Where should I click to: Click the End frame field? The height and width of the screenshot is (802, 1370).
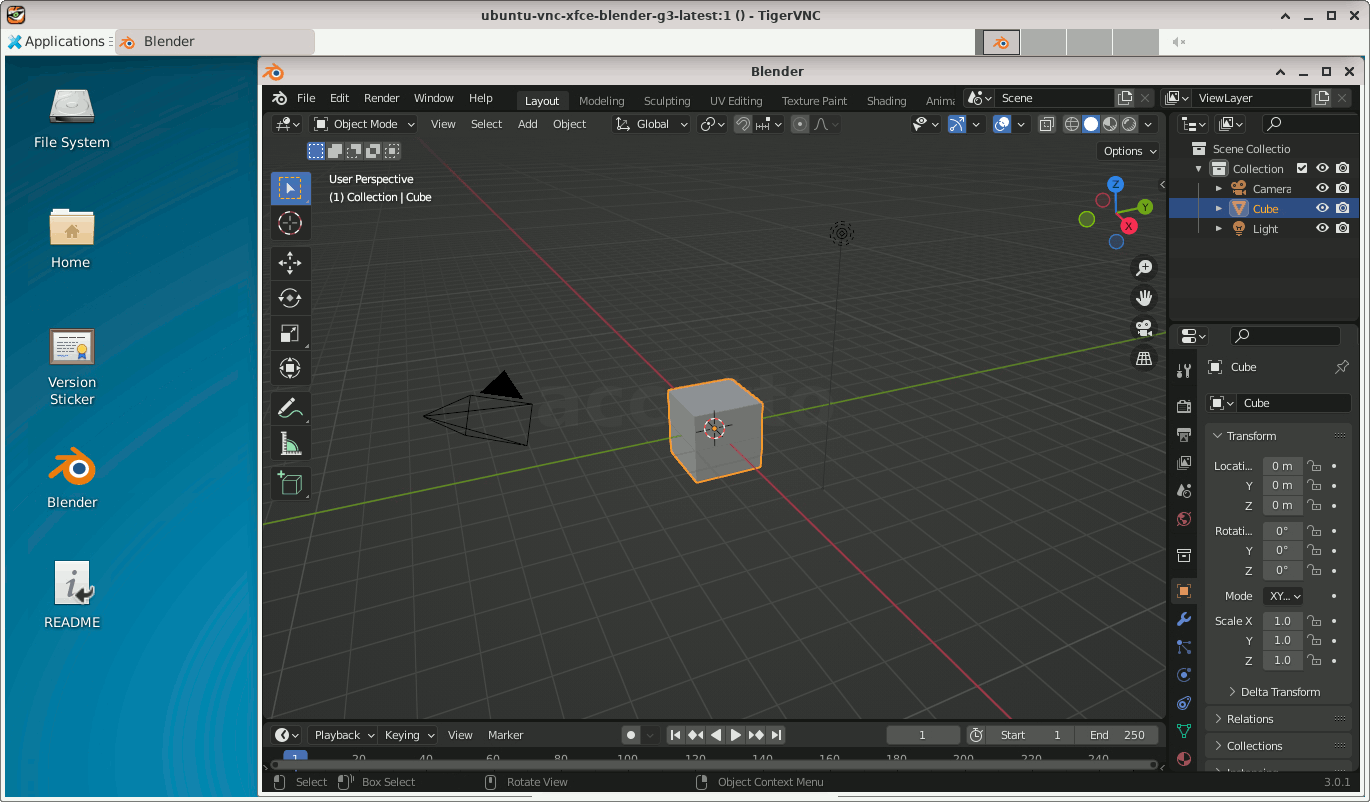click(1116, 735)
